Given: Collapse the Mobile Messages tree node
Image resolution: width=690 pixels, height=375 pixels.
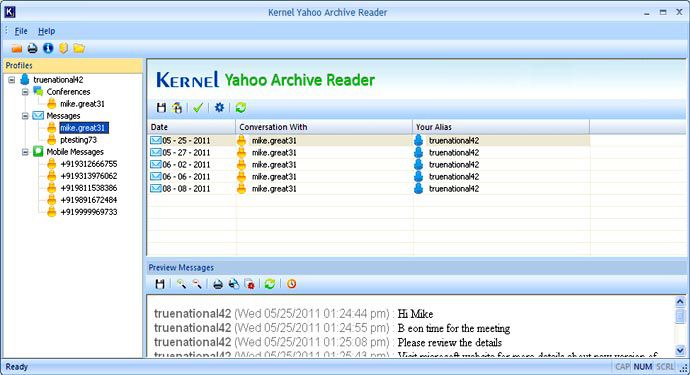Looking at the screenshot, I should [x=25, y=152].
